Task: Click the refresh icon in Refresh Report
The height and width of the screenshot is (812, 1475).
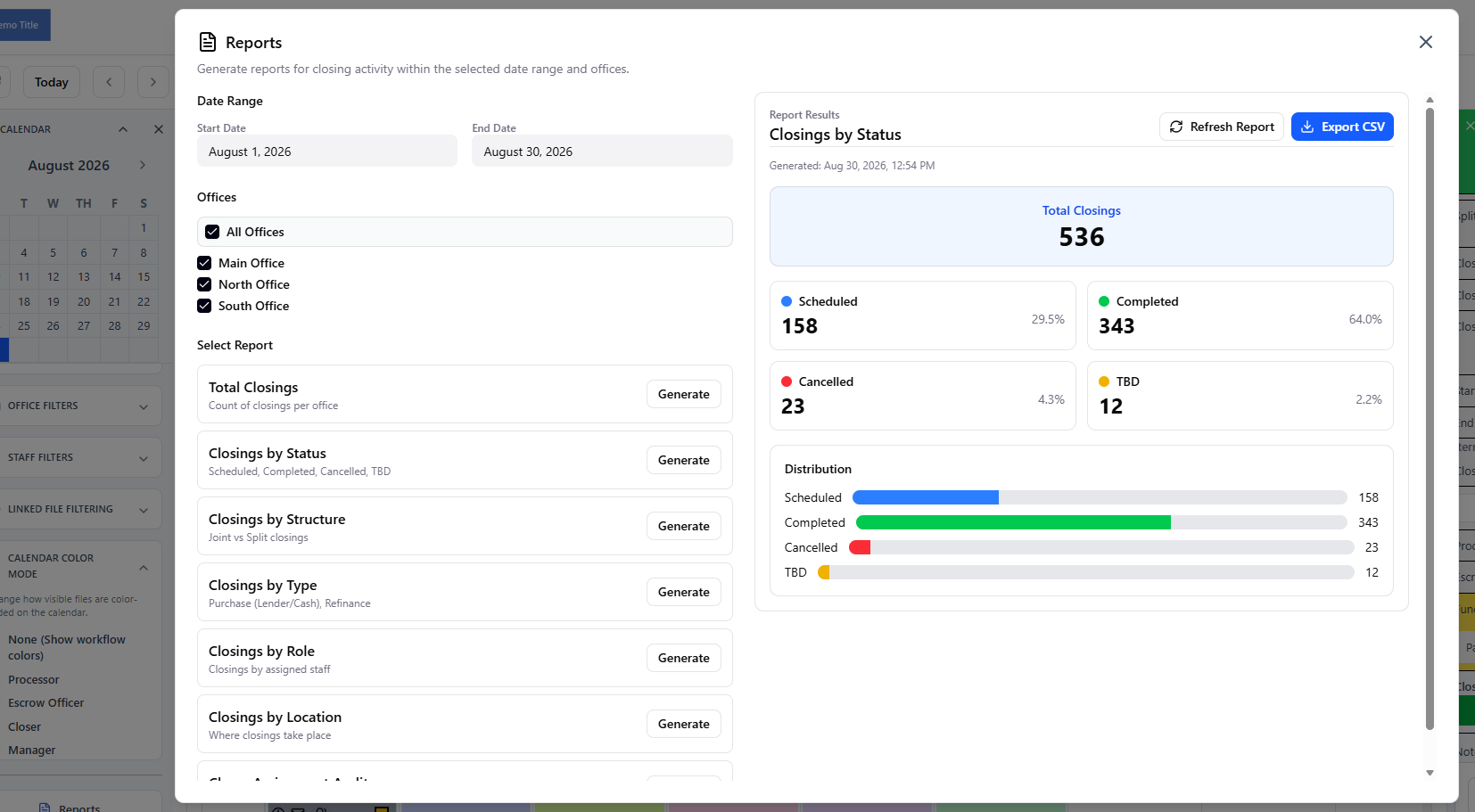Action: click(1176, 127)
